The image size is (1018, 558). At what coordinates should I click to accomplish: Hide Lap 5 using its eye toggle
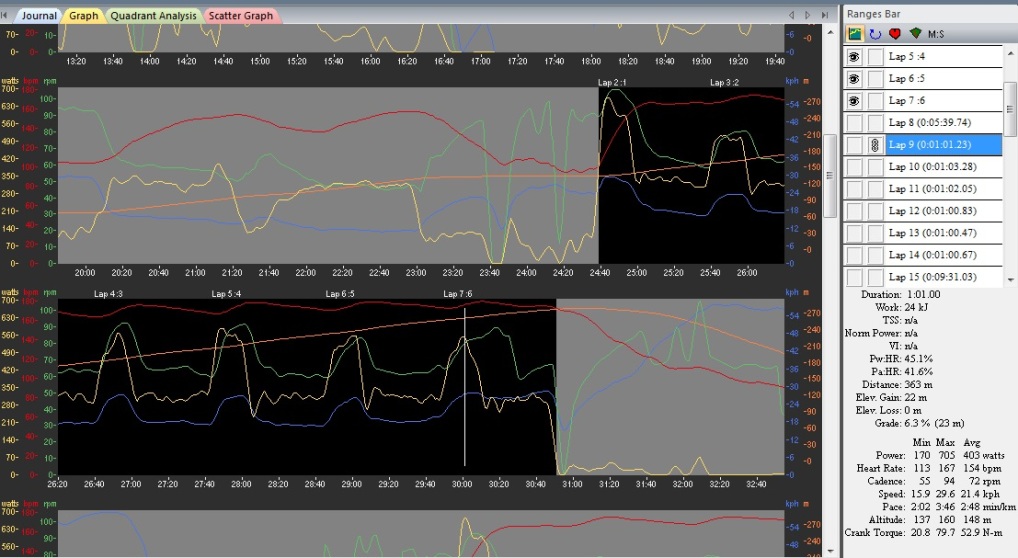[x=854, y=57]
